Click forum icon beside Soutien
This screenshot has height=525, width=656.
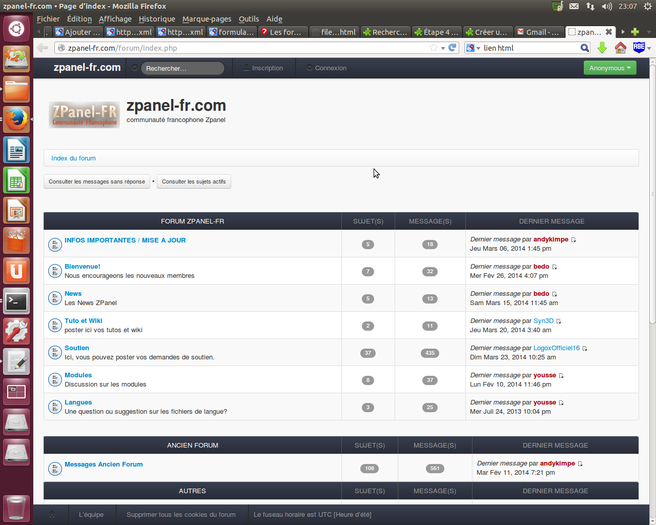54,352
